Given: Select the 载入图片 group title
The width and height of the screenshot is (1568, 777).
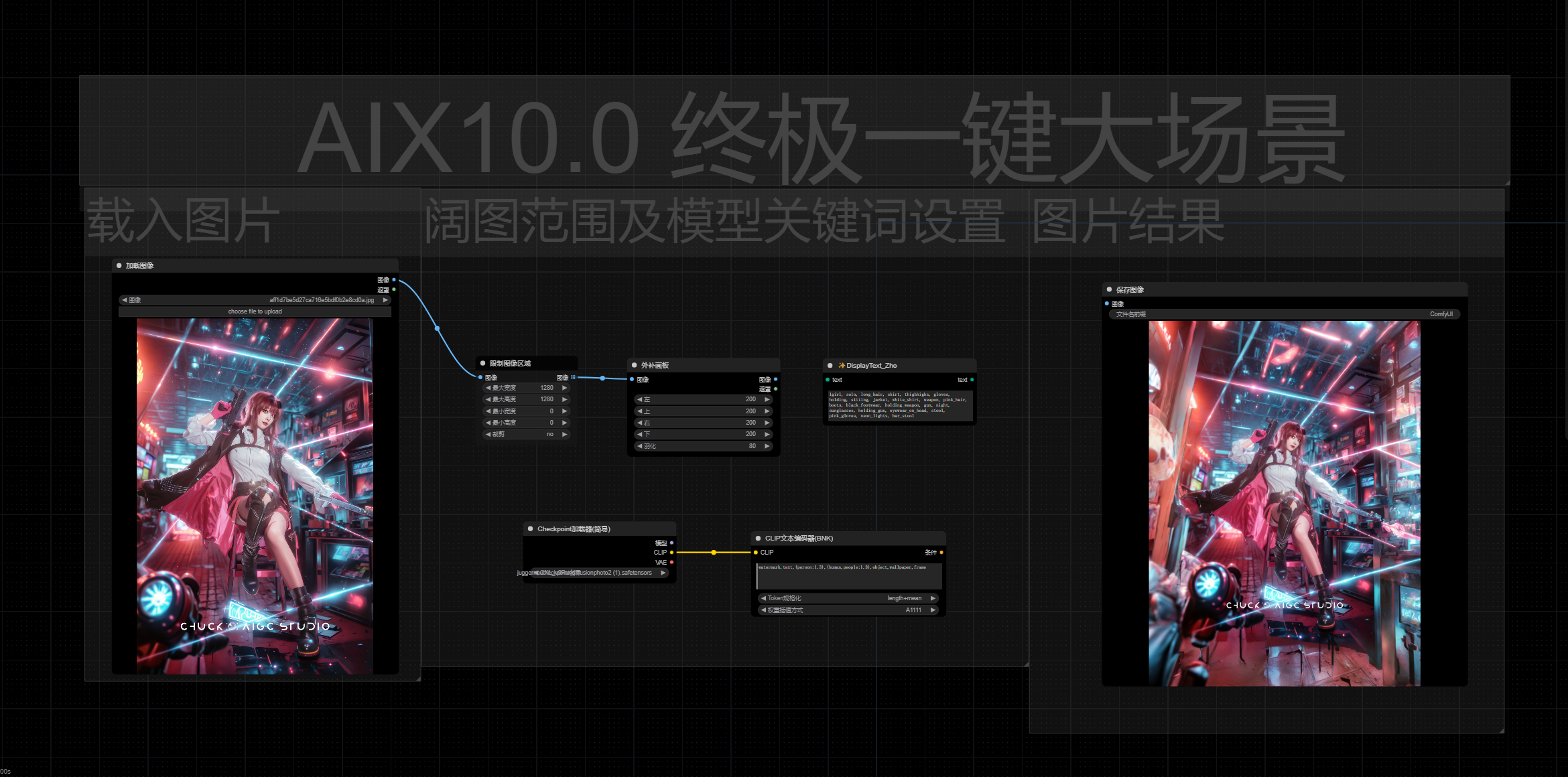Looking at the screenshot, I should tap(183, 221).
